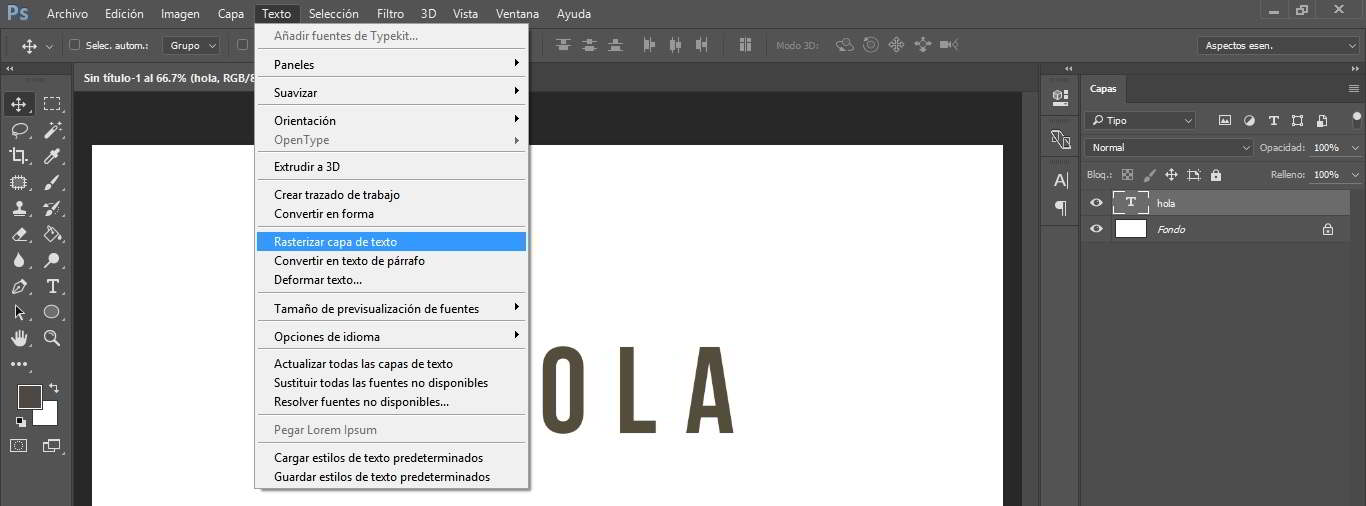This screenshot has height=506, width=1366.
Task: Toggle the layer filtering switch
Action: coord(1356,119)
